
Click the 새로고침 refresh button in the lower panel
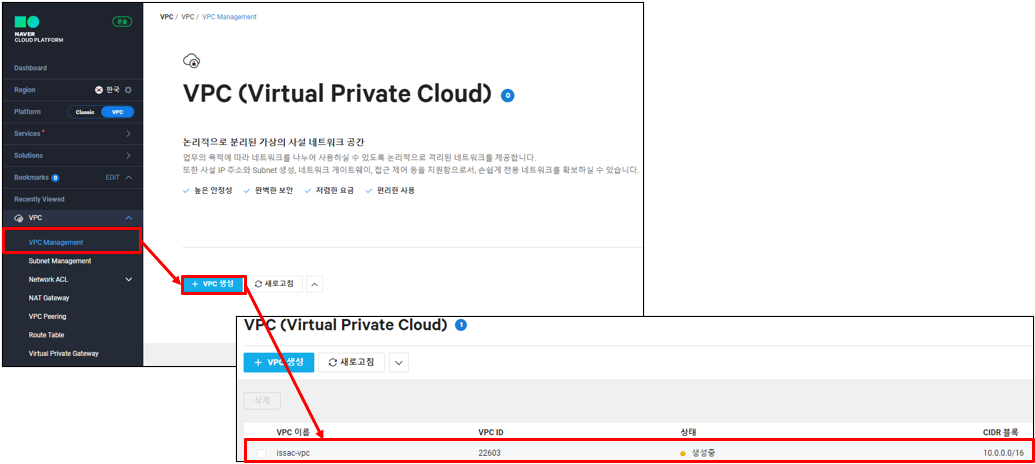point(351,362)
